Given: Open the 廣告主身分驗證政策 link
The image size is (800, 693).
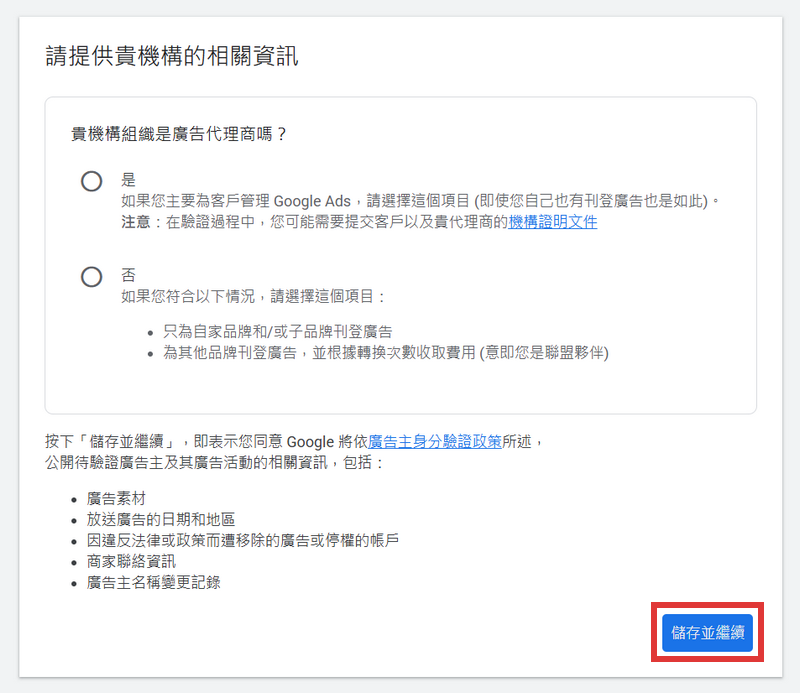Looking at the screenshot, I should [435, 441].
